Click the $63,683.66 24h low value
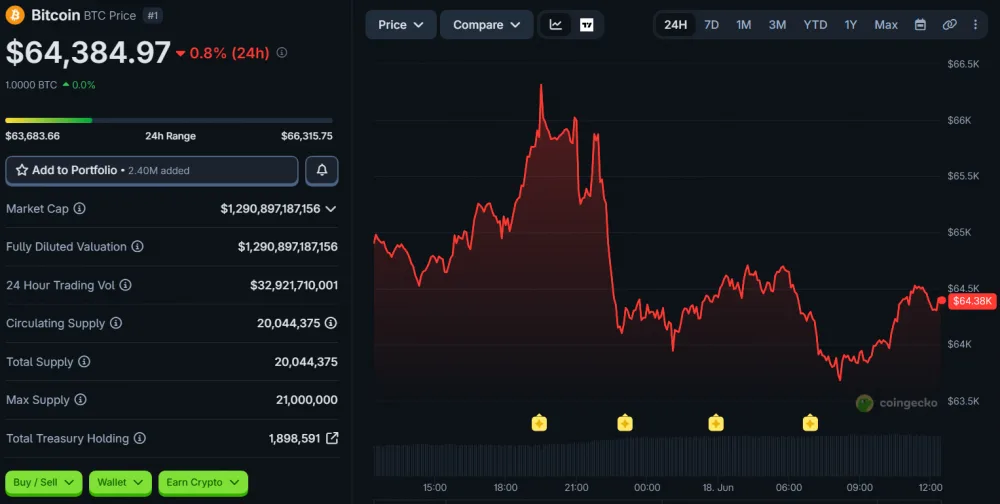This screenshot has width=1000, height=504. coord(33,136)
